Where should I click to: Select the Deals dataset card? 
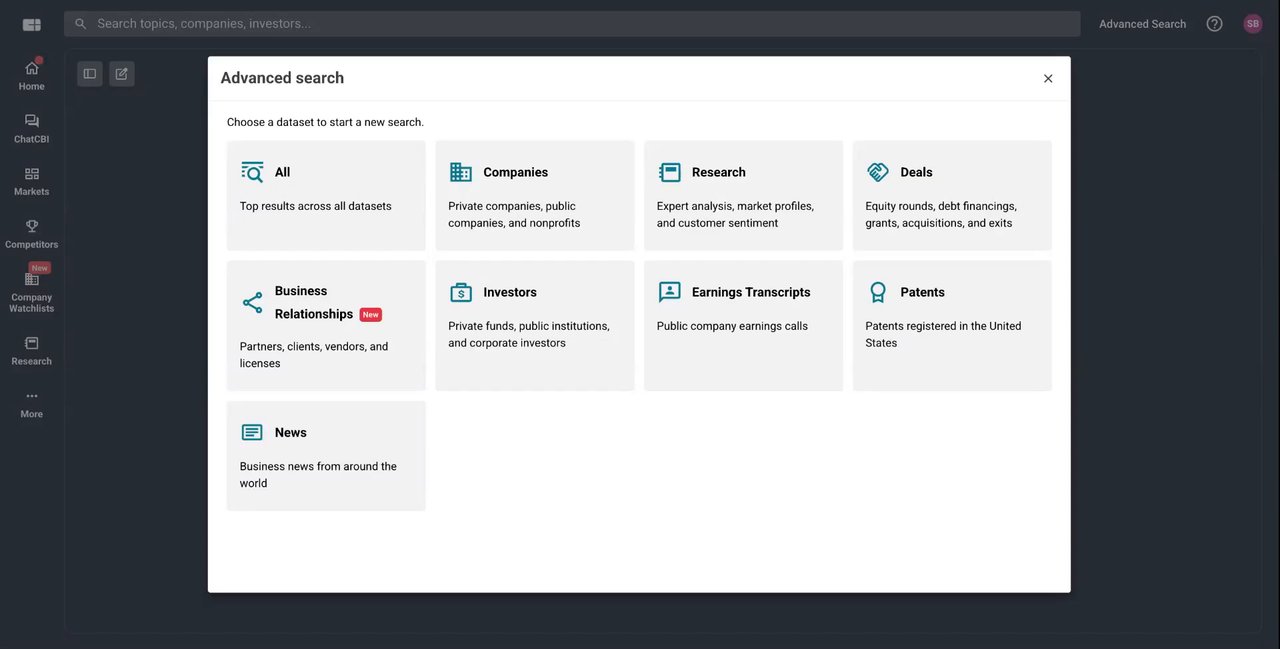(x=951, y=195)
